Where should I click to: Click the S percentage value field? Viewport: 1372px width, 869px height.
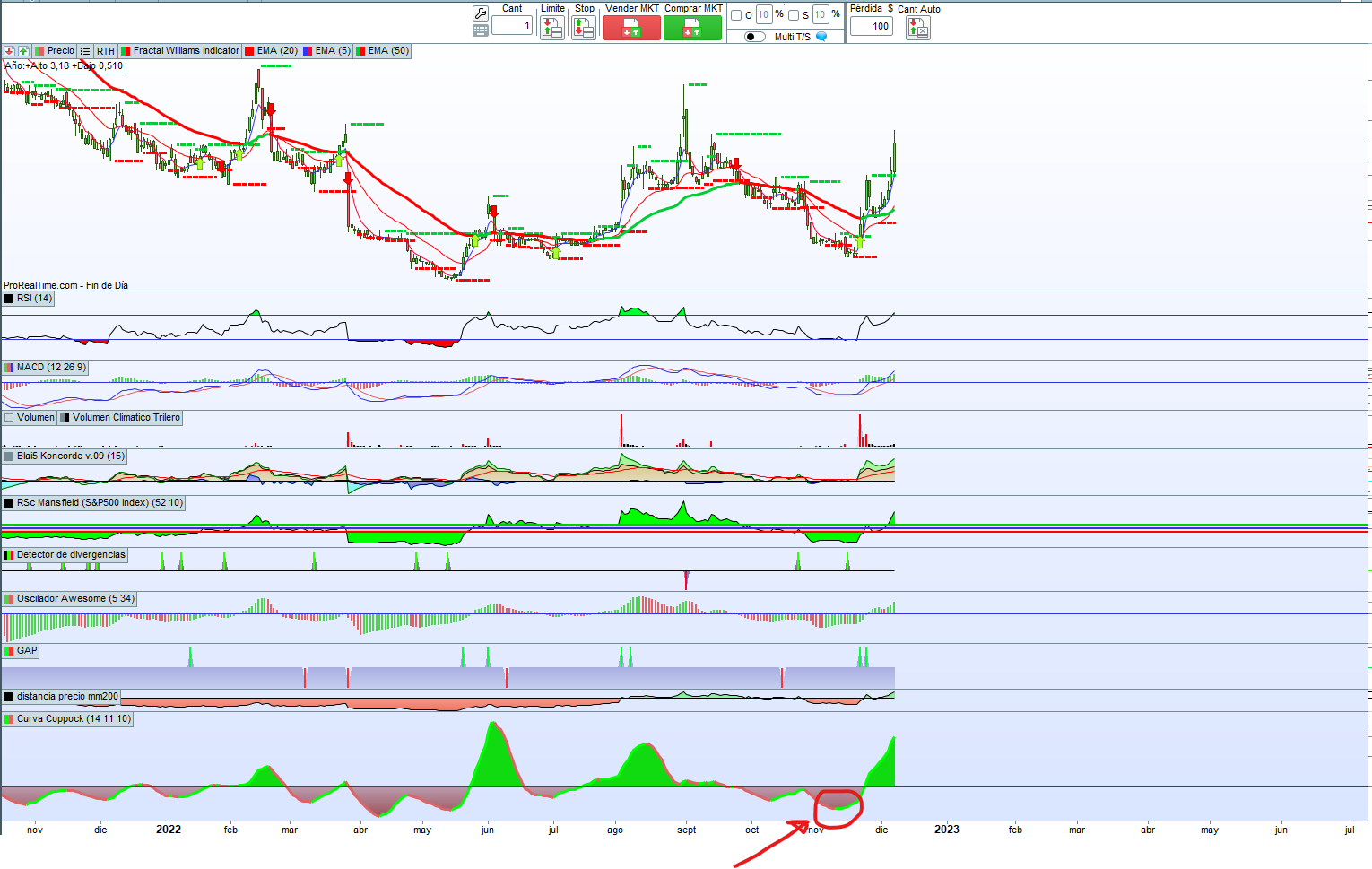[x=820, y=14]
